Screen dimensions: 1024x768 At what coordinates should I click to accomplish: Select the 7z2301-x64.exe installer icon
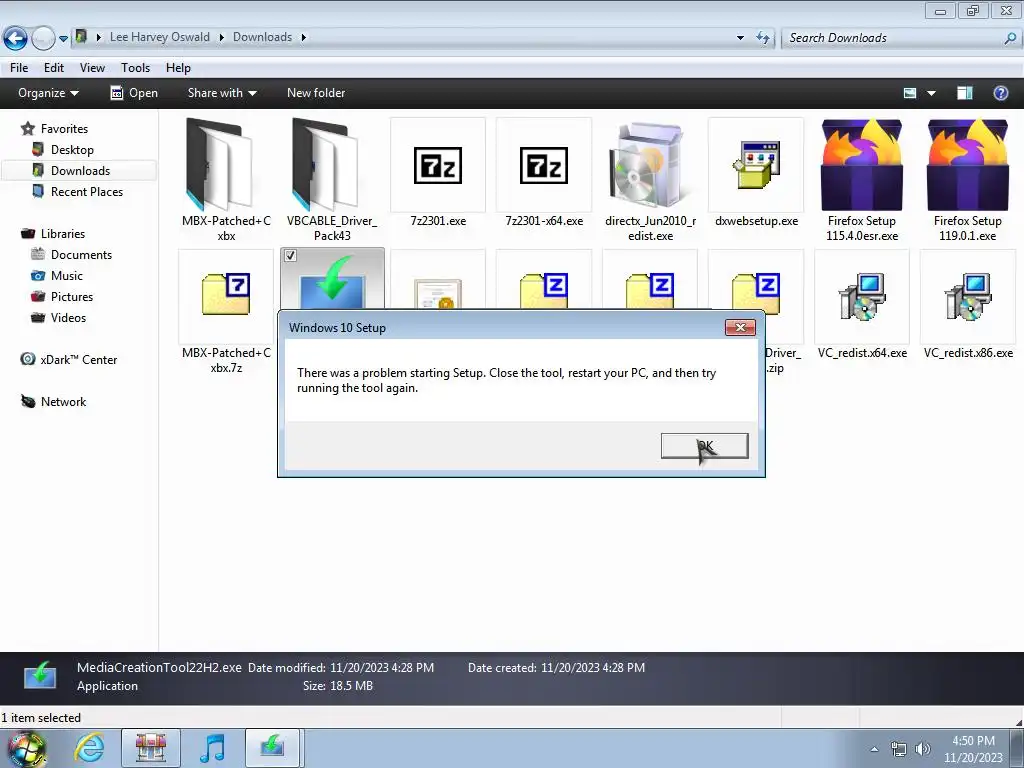(x=543, y=165)
